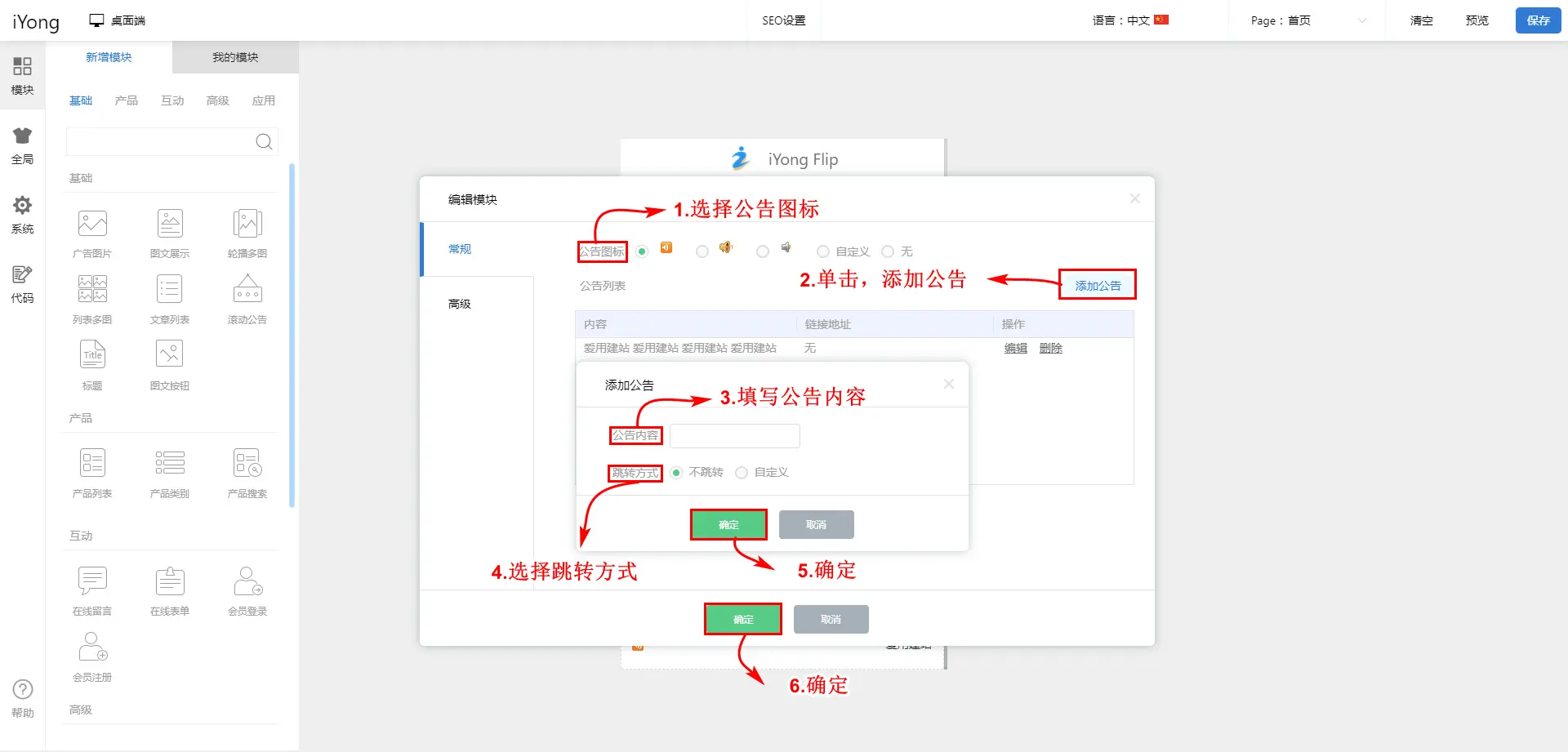Select the 滚动公告 scrolling notice module

coord(247,291)
